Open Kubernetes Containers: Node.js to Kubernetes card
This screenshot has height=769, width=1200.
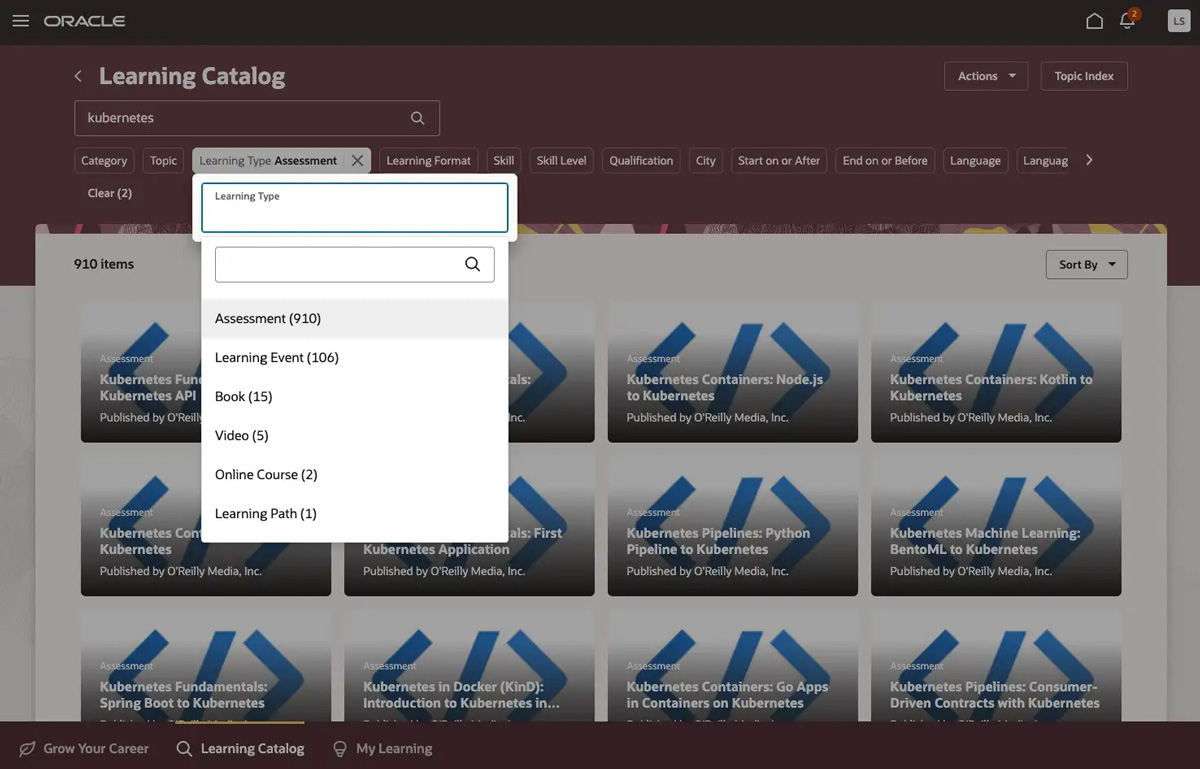pos(733,372)
